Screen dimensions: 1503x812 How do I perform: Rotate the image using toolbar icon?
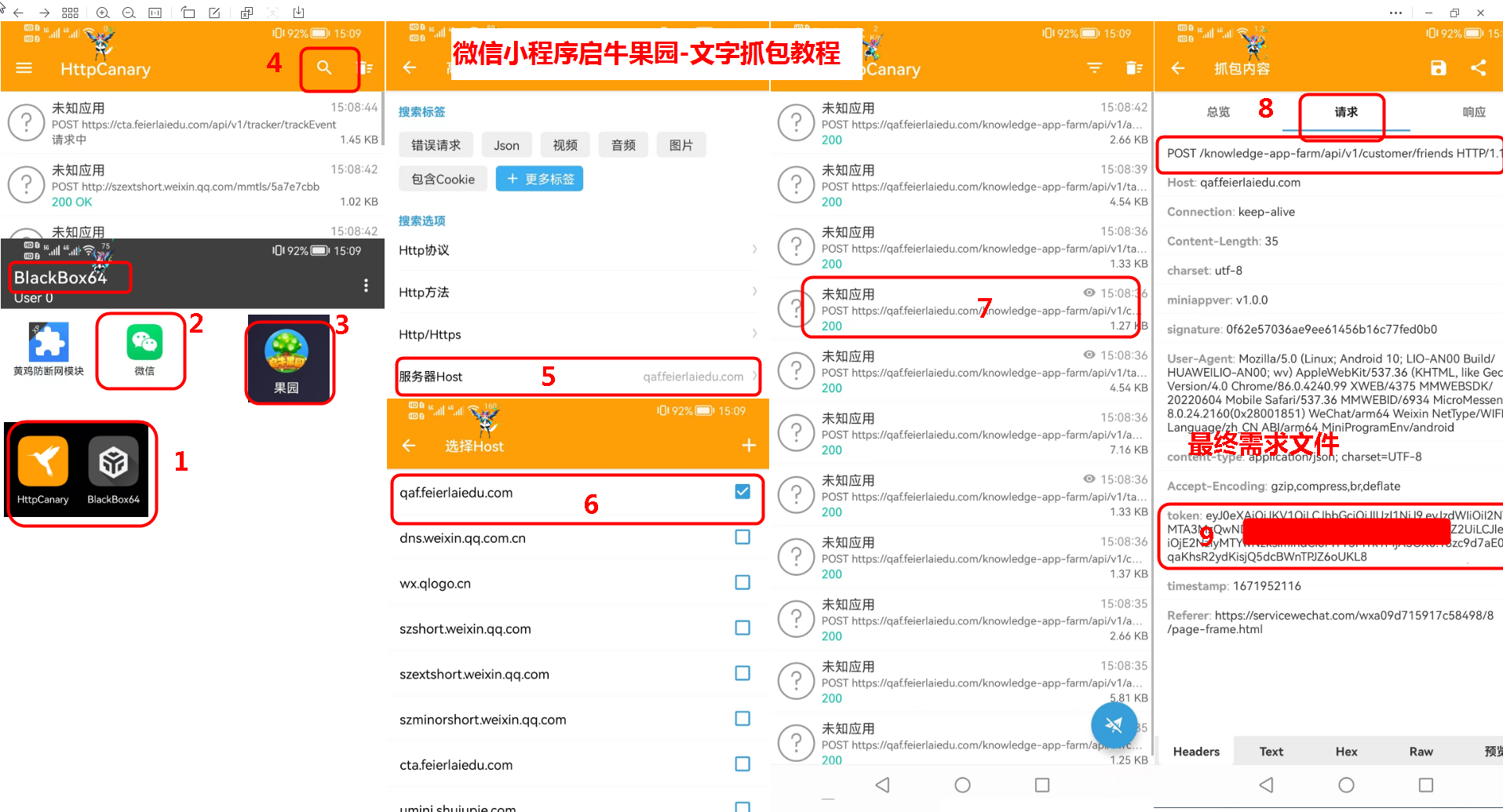click(188, 13)
